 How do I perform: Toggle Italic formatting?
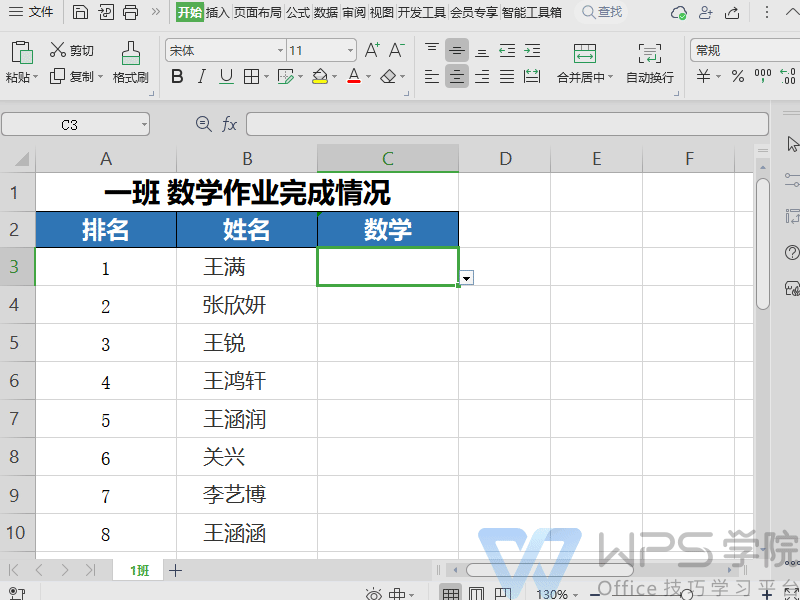tap(202, 77)
